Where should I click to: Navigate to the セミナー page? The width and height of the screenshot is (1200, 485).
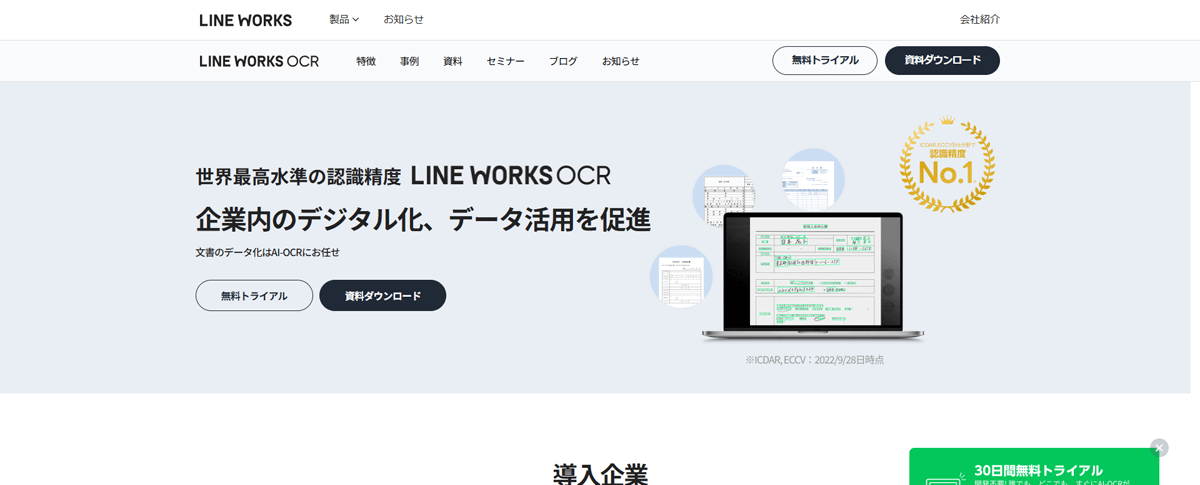pyautogui.click(x=505, y=61)
